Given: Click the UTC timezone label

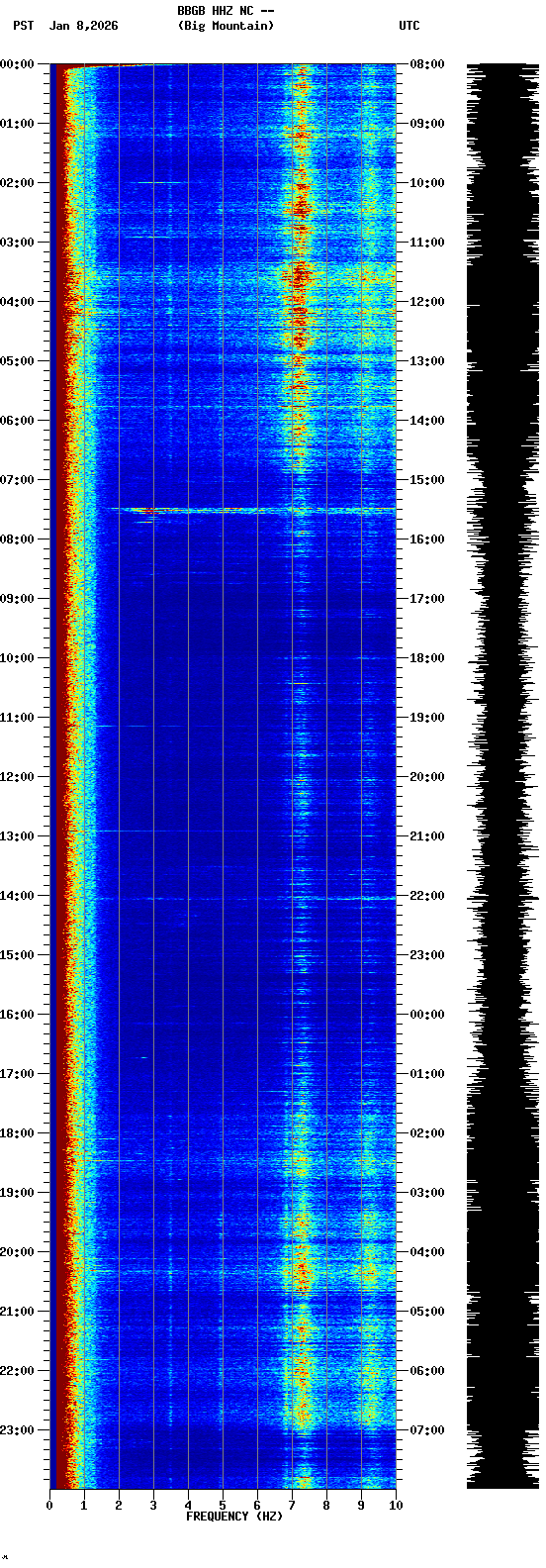Looking at the screenshot, I should (x=409, y=26).
